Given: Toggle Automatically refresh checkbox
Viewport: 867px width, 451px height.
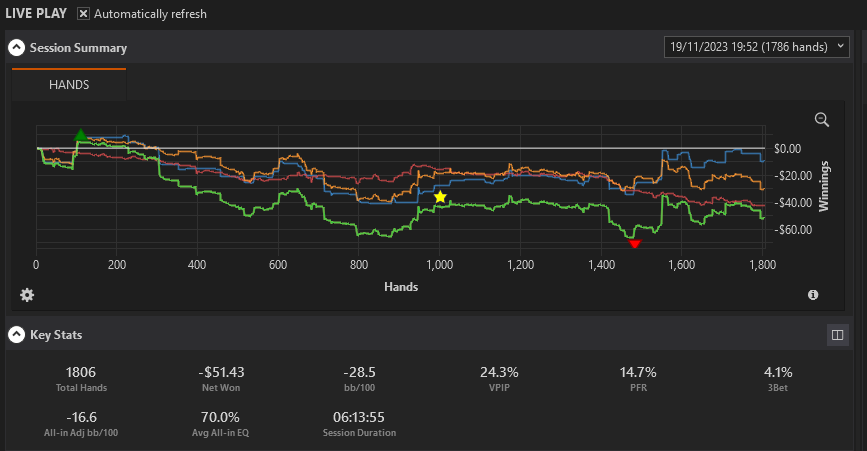Looking at the screenshot, I should pos(83,13).
